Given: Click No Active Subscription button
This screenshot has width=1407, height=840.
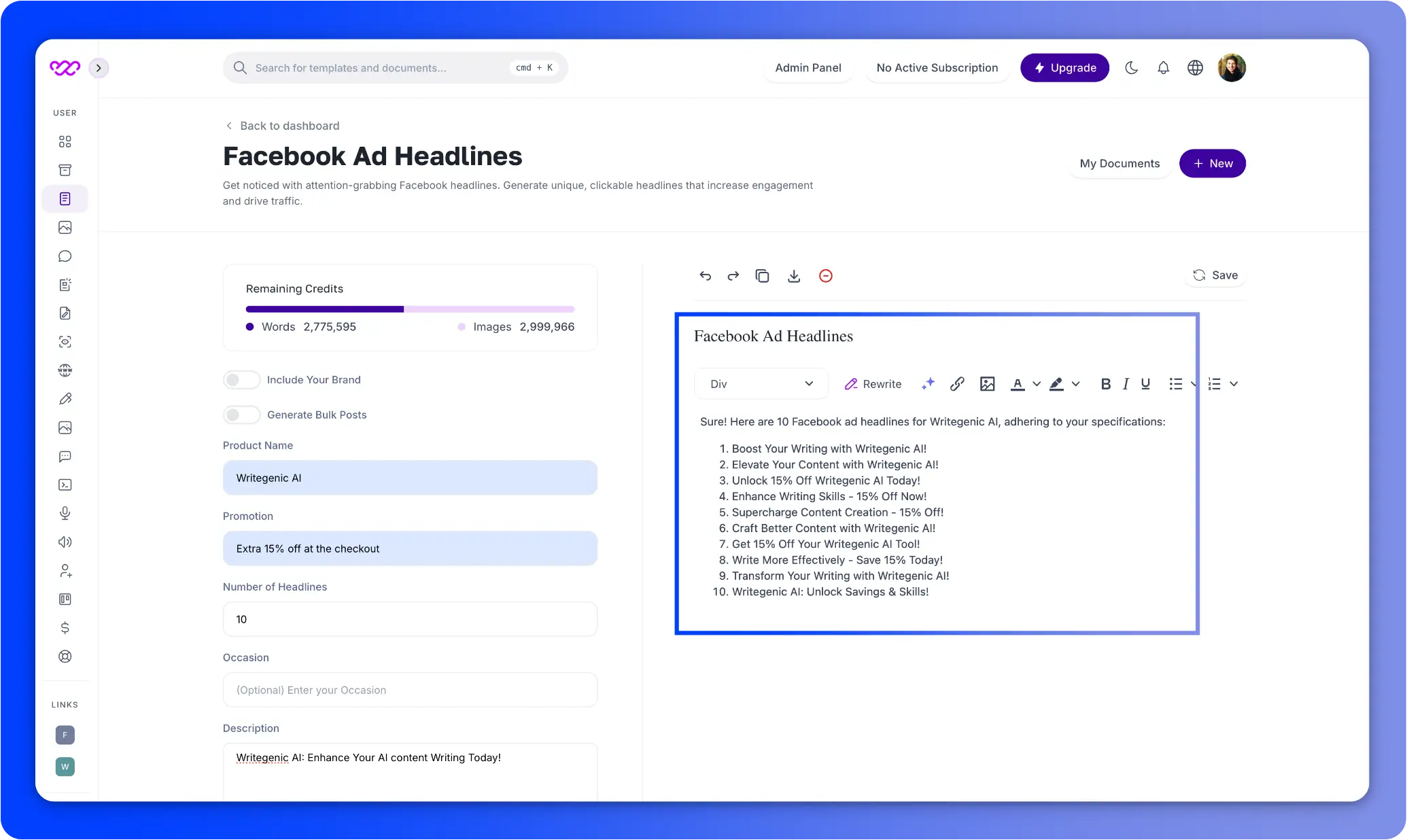Looking at the screenshot, I should 937,68.
